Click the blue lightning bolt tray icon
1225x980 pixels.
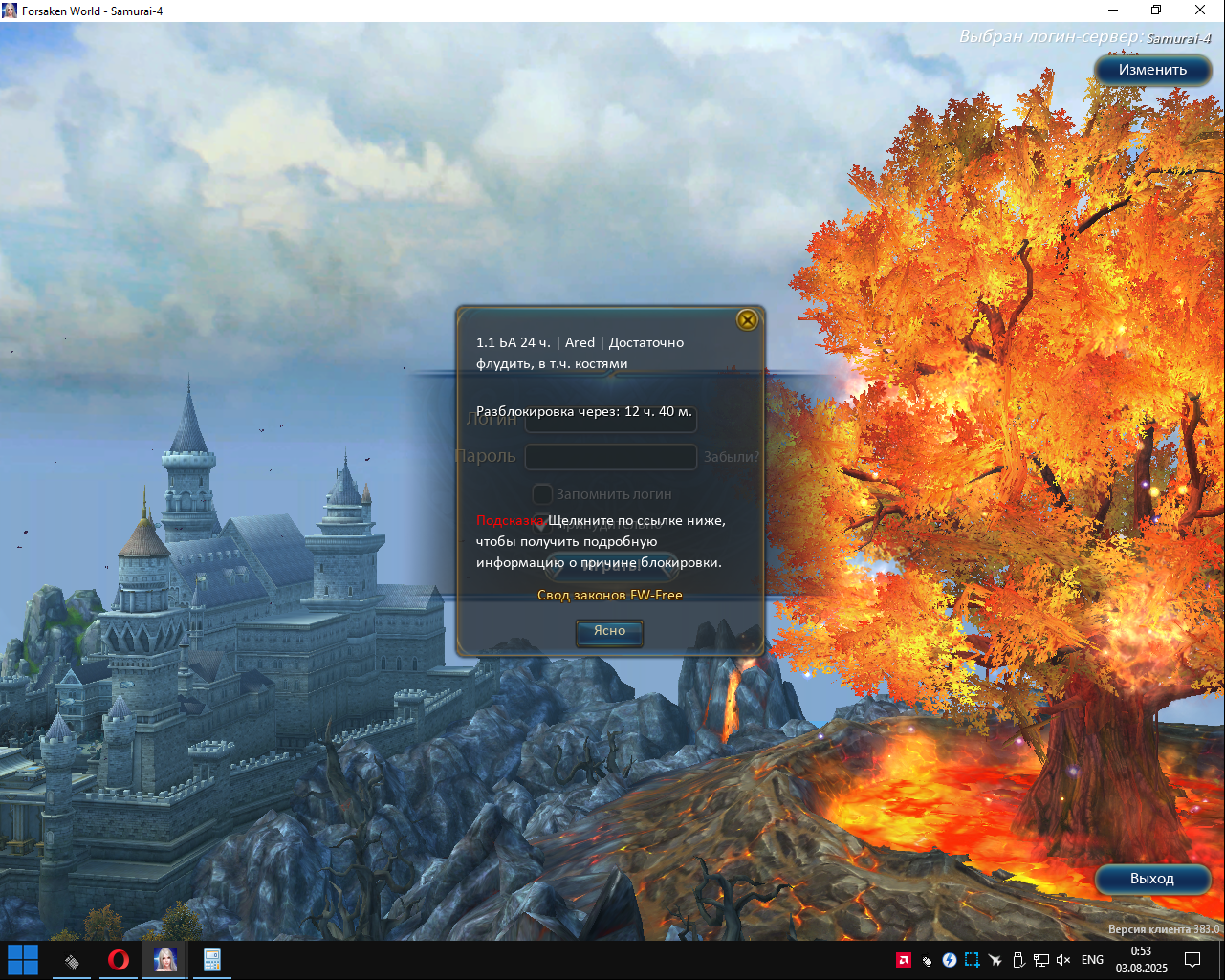click(x=950, y=960)
